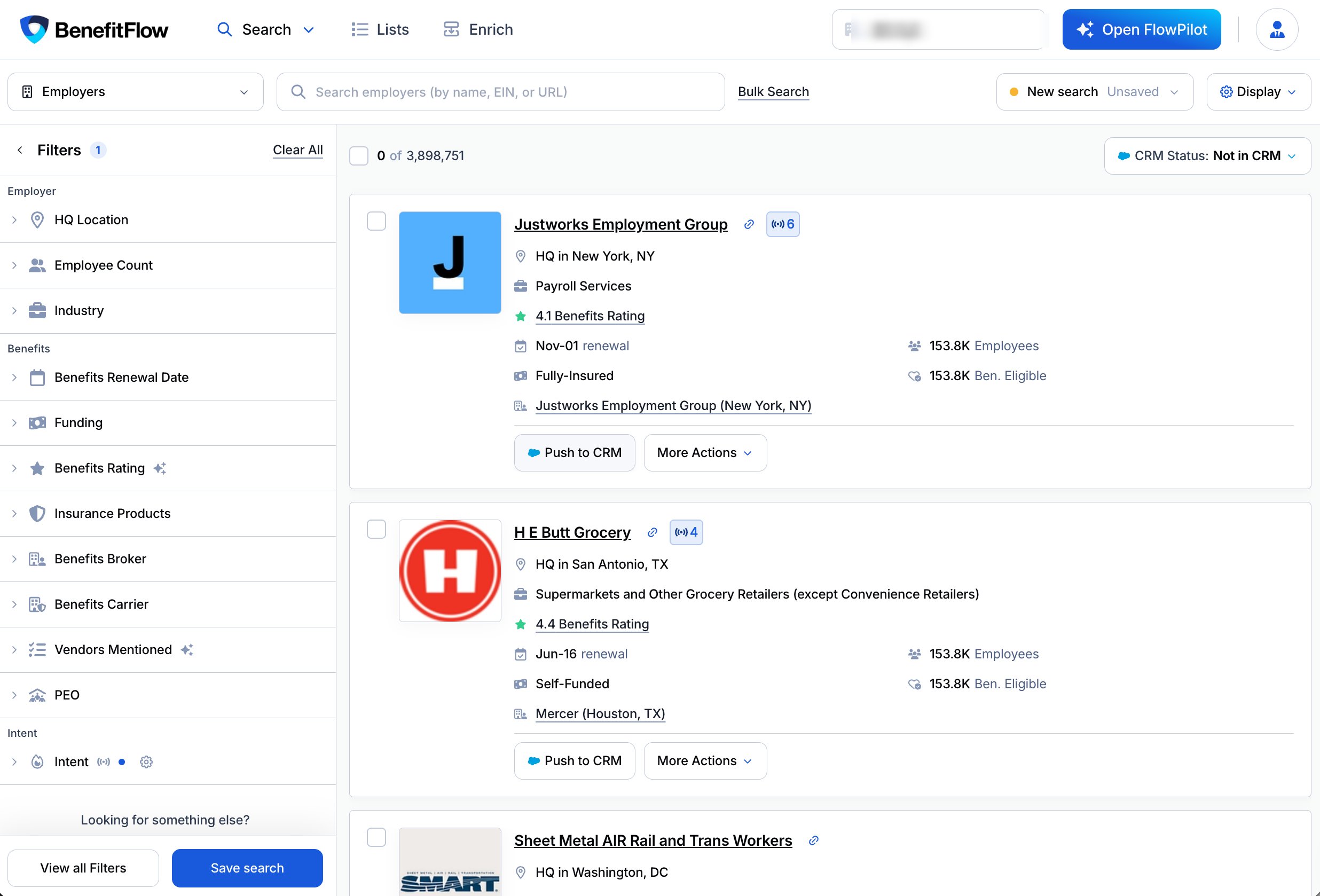Click the Intent signal waves icon in filters

point(104,761)
